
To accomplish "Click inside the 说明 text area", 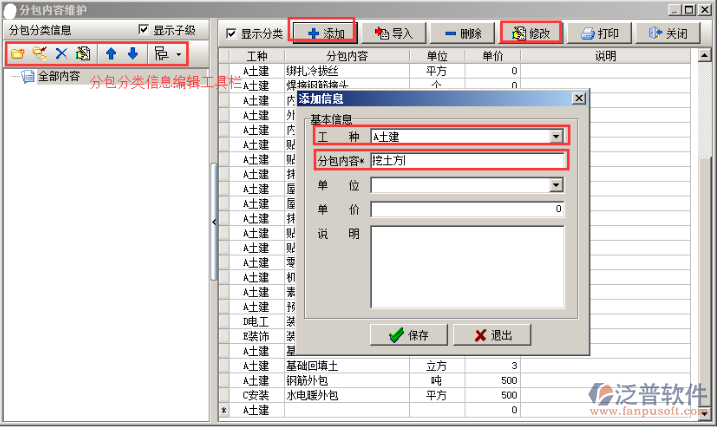I will (x=467, y=267).
